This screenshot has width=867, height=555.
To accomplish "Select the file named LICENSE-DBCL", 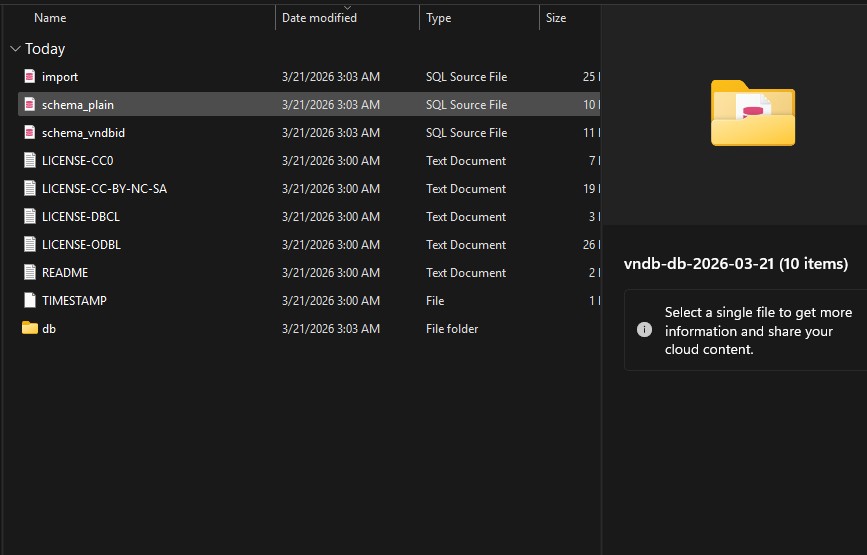I will pos(81,217).
